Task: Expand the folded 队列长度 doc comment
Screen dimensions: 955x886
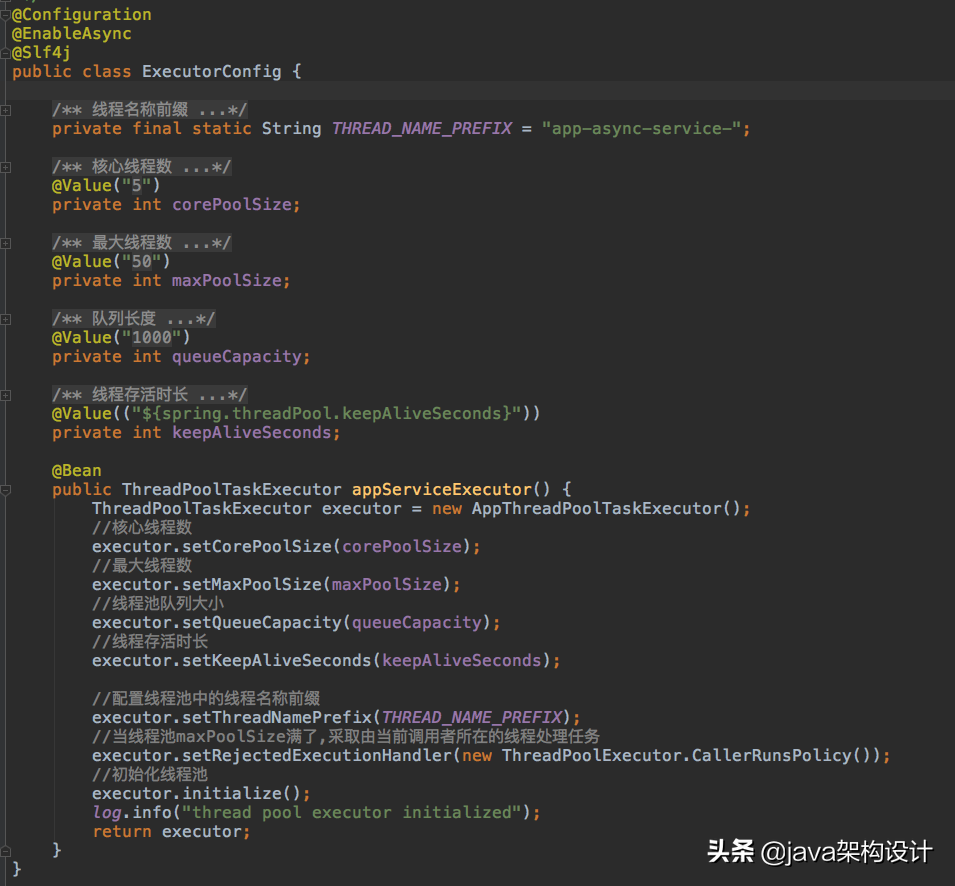Action: (x=133, y=319)
